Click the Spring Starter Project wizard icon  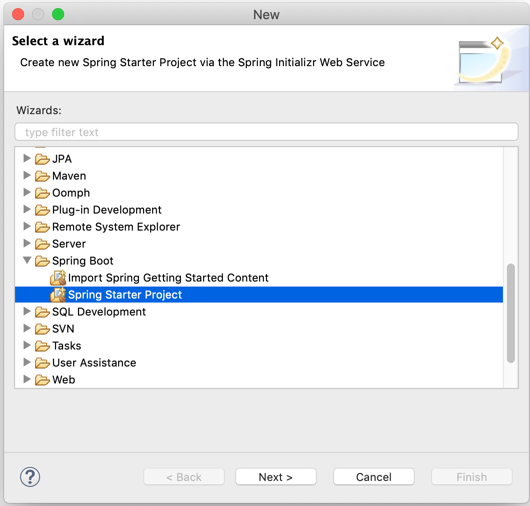(x=58, y=294)
